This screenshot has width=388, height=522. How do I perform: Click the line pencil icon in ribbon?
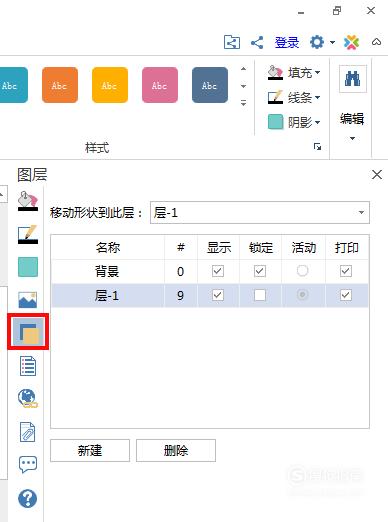[x=275, y=97]
